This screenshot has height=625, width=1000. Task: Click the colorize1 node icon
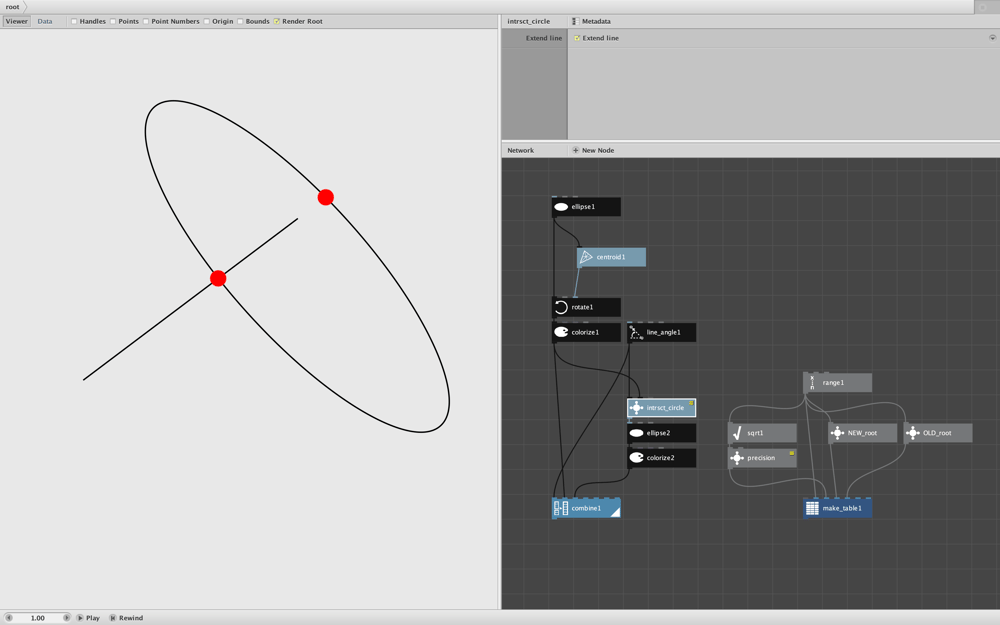pos(561,332)
